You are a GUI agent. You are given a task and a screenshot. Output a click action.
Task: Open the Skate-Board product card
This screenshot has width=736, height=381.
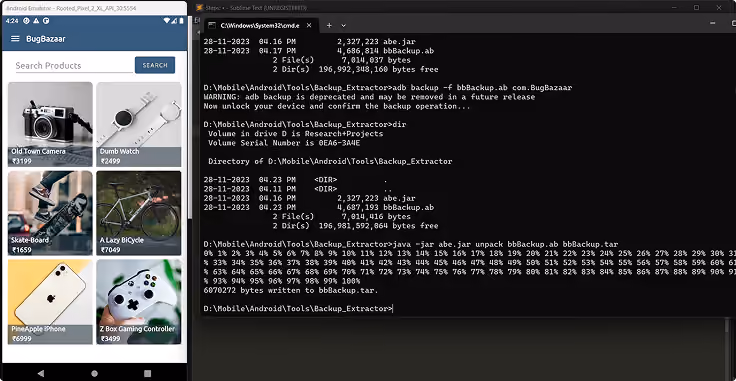(x=50, y=213)
